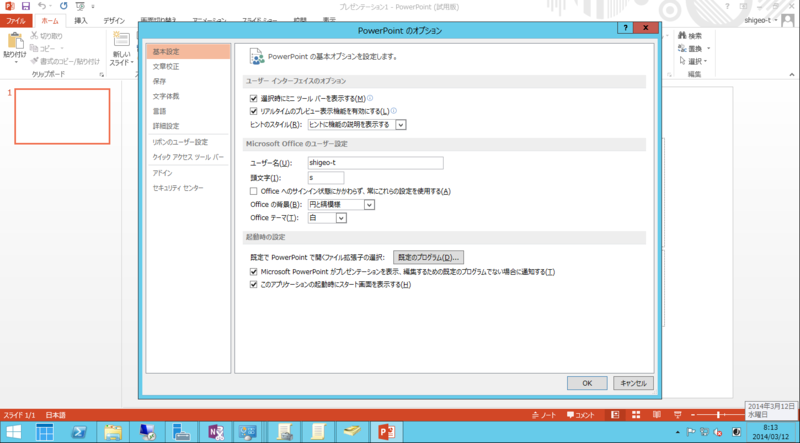Image resolution: width=800 pixels, height=443 pixels.
Task: Start slideshow from the status bar icon
Action: [678, 414]
